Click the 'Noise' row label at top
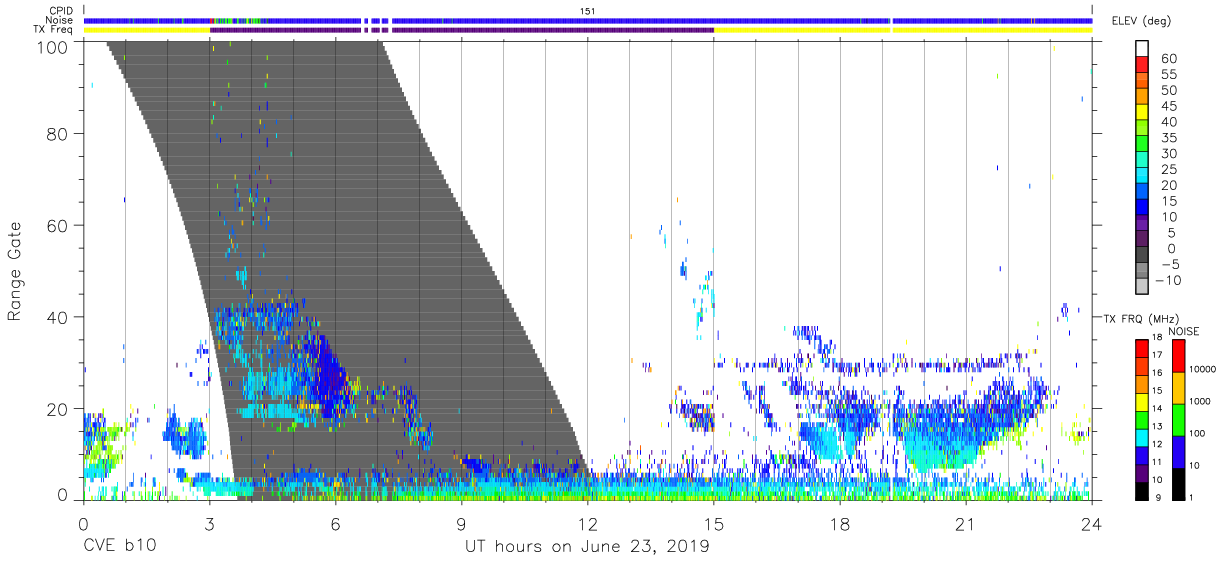This screenshot has height=567, width=1228. point(61,20)
